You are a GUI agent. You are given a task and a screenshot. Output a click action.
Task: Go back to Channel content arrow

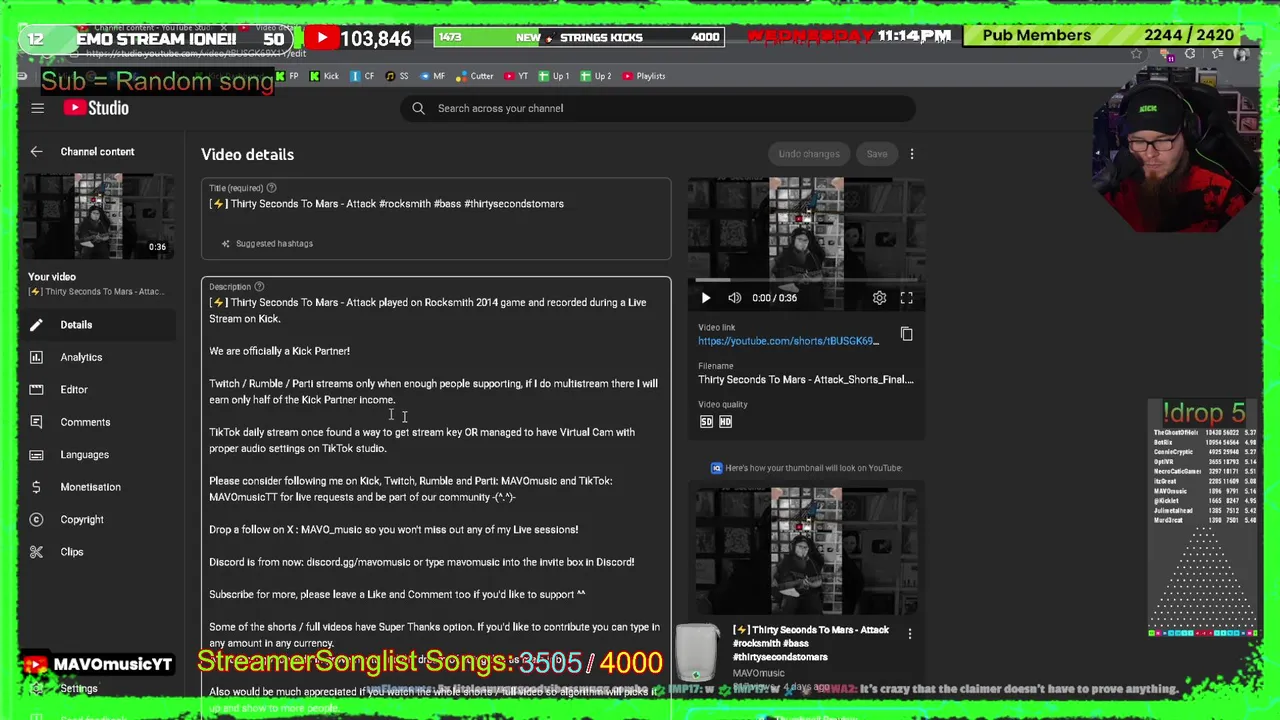36,152
